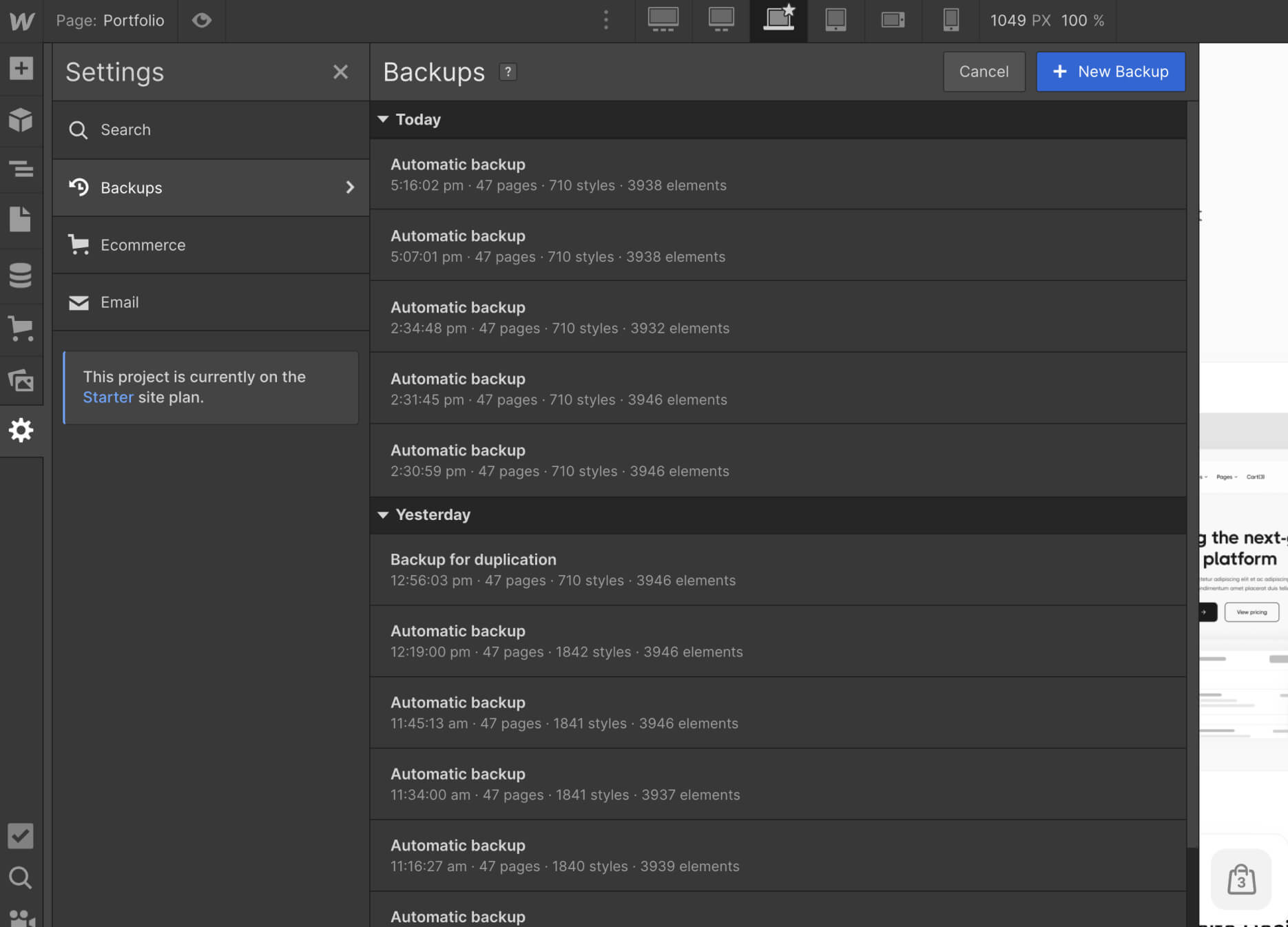The image size is (1288, 927).
Task: Open Find on page with magnifier icon
Action: tap(21, 878)
